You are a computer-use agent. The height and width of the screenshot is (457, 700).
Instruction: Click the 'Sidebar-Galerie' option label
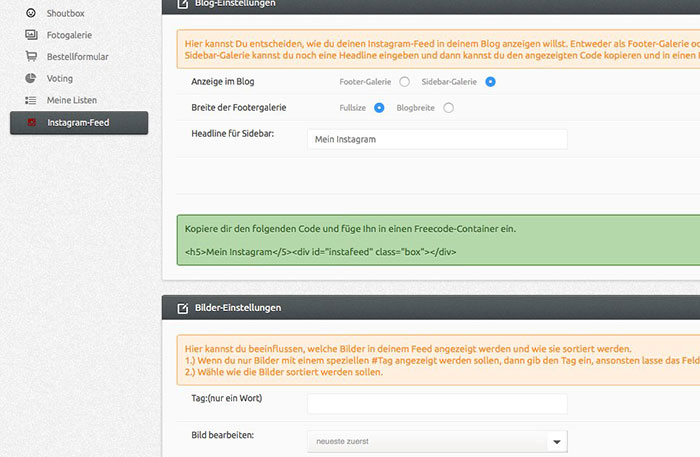coord(449,82)
